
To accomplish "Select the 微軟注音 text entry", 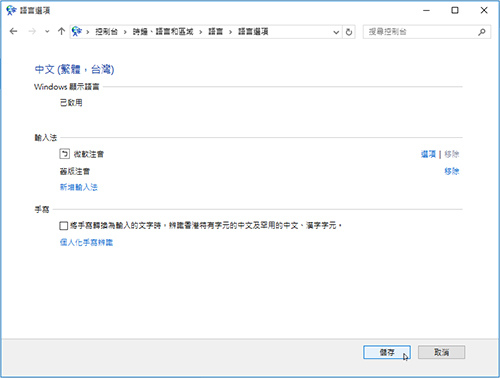I will tap(89, 154).
